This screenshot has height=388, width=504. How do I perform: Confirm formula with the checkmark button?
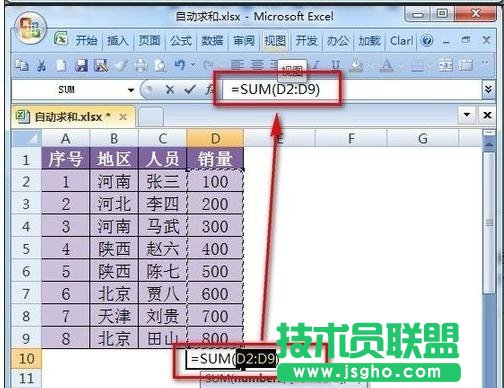click(x=190, y=89)
